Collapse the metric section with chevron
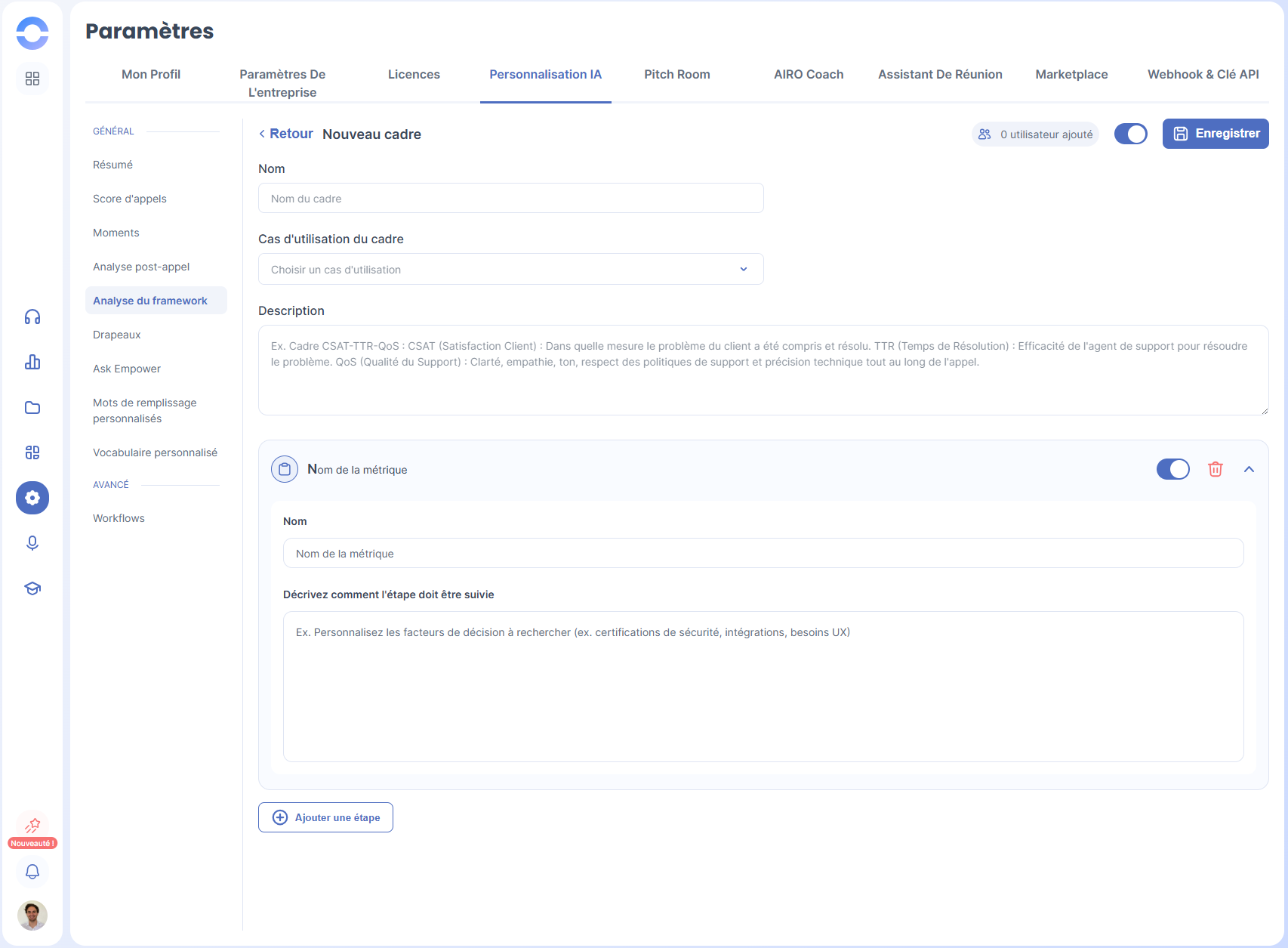The height and width of the screenshot is (948, 1288). (1249, 469)
